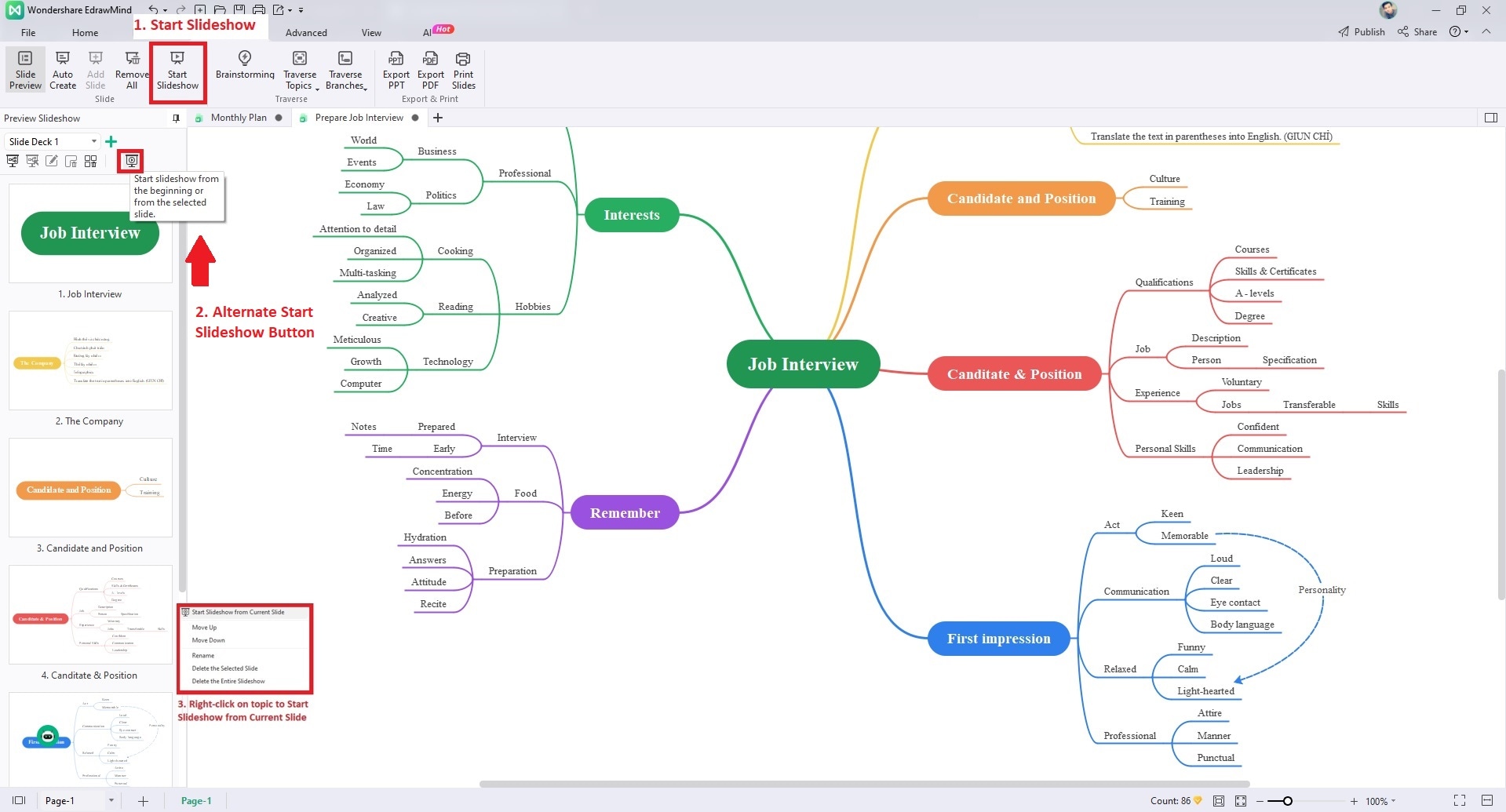The height and width of the screenshot is (812, 1506).
Task: Toggle the Slide Preview ribbon button
Action: pyautogui.click(x=25, y=70)
